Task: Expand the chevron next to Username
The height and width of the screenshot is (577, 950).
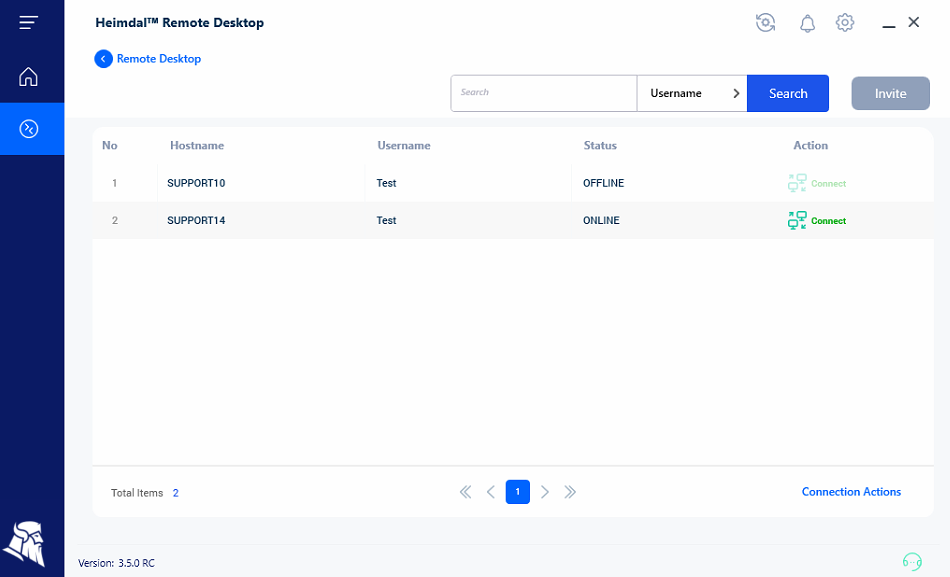Action: coord(736,92)
